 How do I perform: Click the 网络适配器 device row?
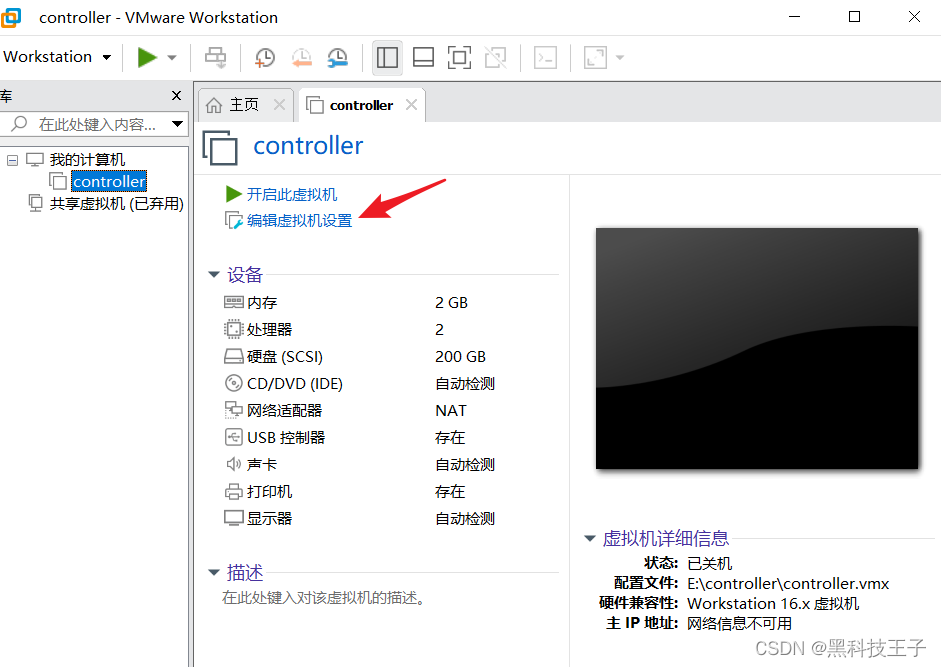(360, 411)
